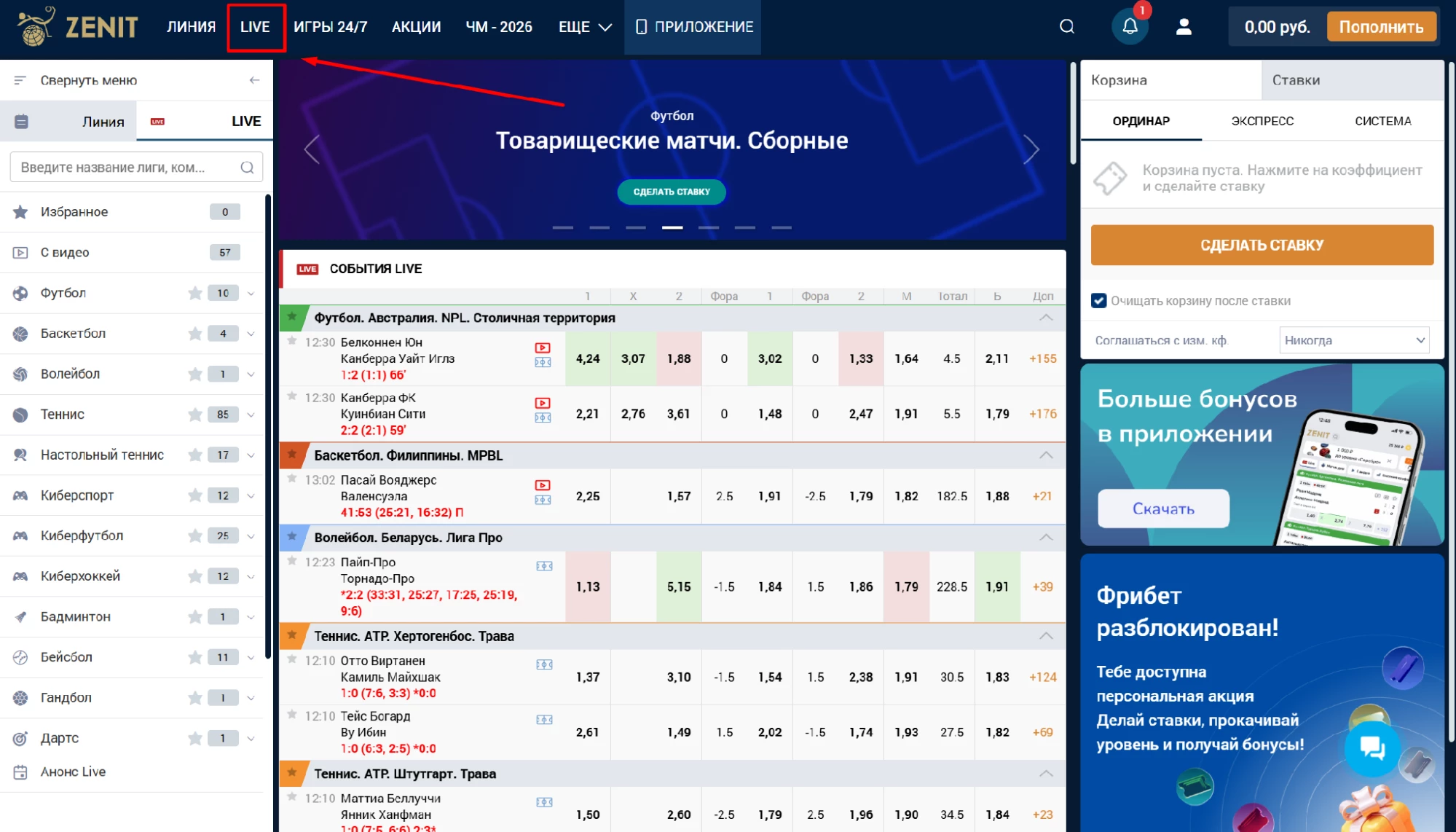
Task: Open +155 more markets for Белконнен Юн
Action: (1042, 358)
